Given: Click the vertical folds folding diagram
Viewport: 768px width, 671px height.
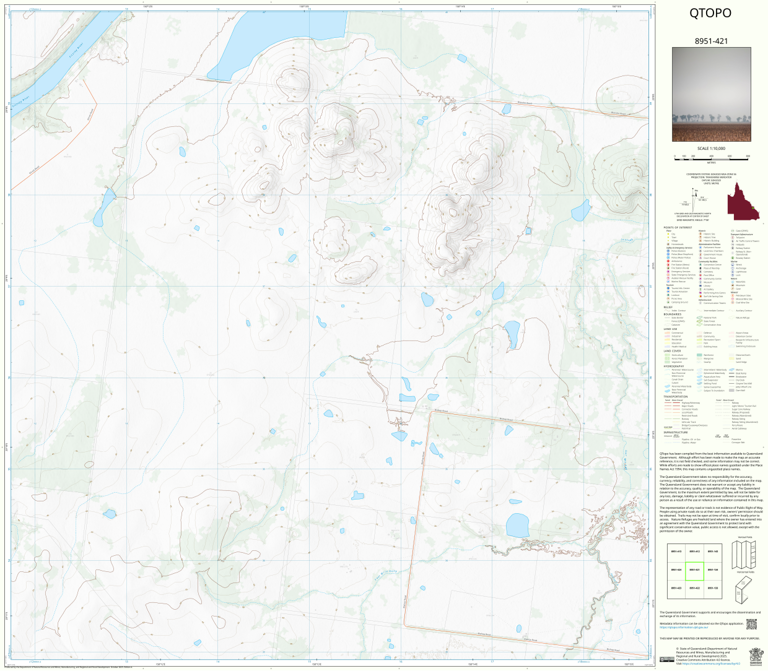Looking at the screenshot, I should [x=744, y=555].
